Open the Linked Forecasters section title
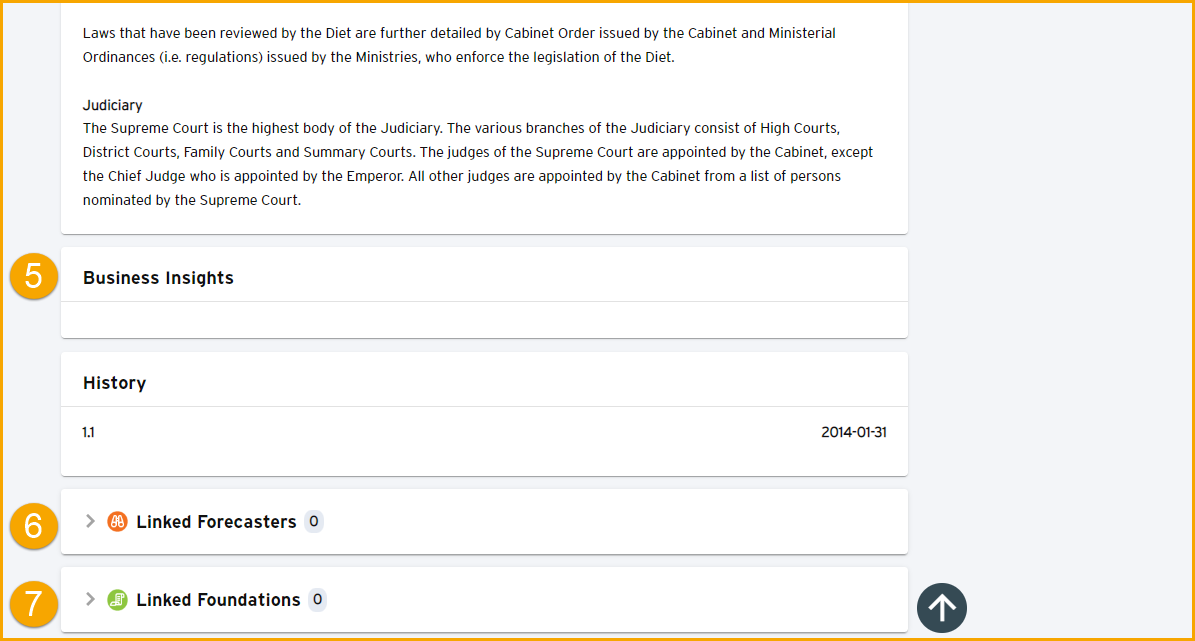The height and width of the screenshot is (641, 1195). [216, 522]
